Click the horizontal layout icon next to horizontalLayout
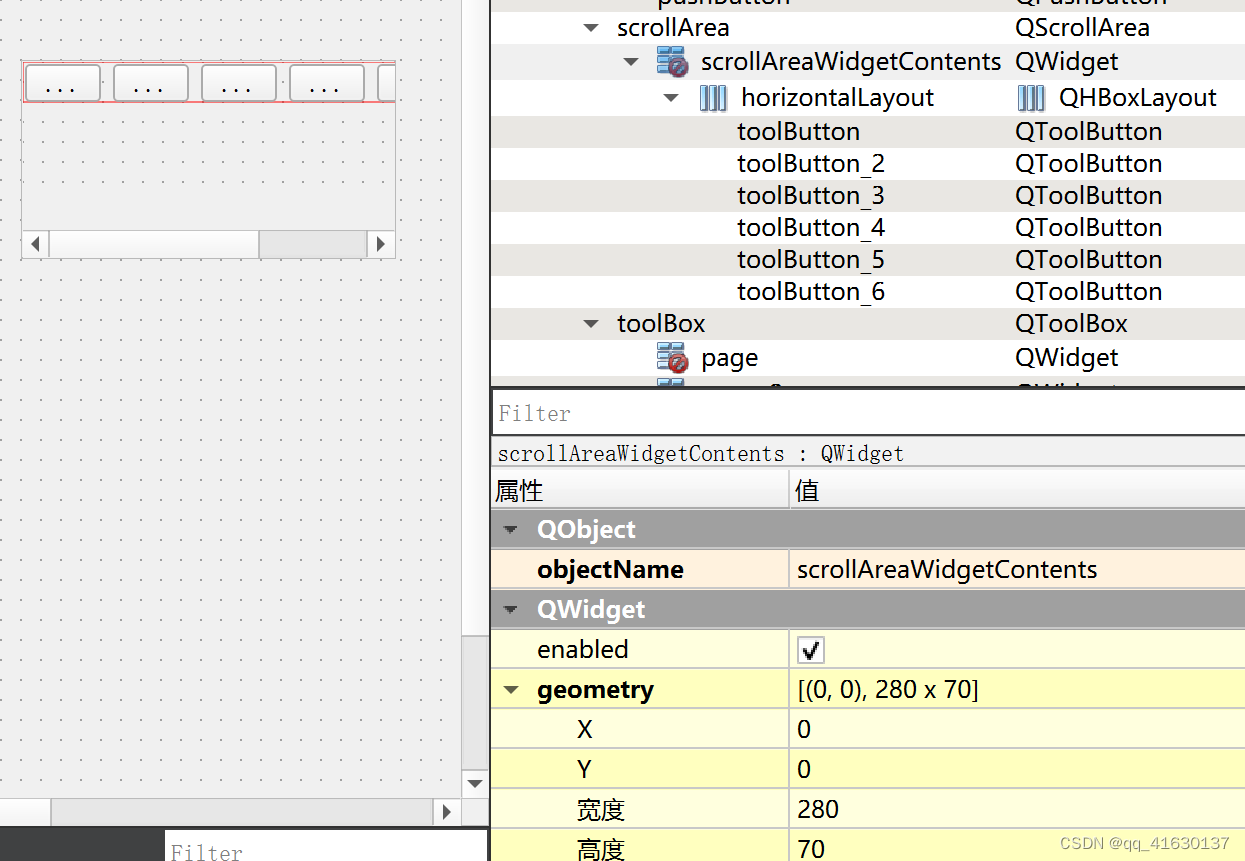The image size is (1245, 861). coord(712,97)
